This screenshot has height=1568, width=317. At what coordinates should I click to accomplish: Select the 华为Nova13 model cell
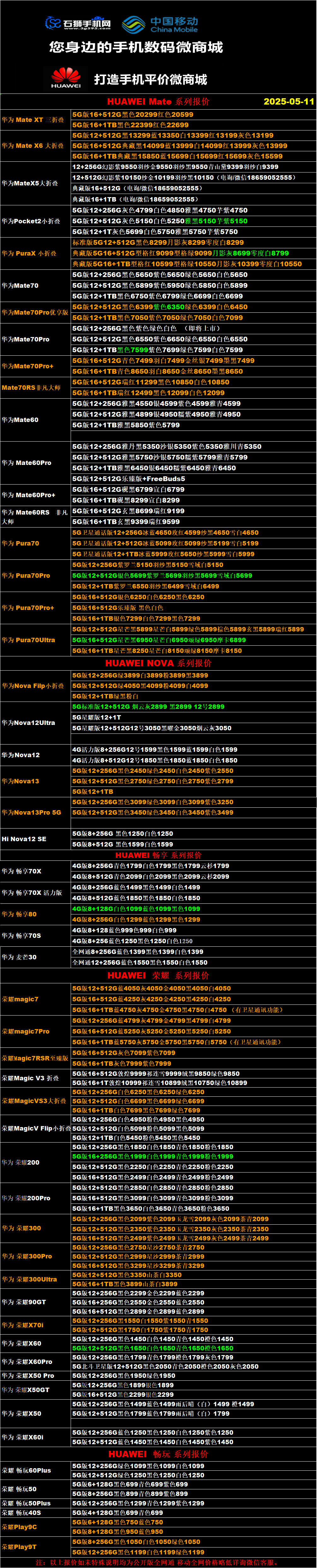tap(35, 781)
